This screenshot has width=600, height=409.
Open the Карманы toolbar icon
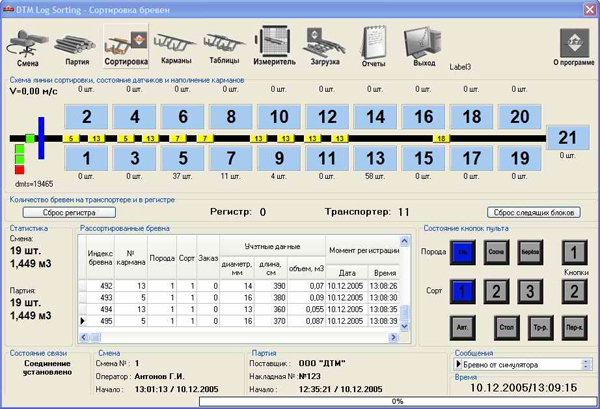175,47
